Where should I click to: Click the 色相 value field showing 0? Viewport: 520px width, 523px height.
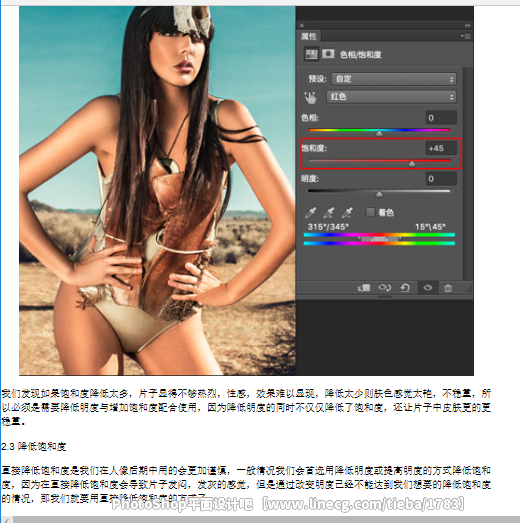[441, 118]
